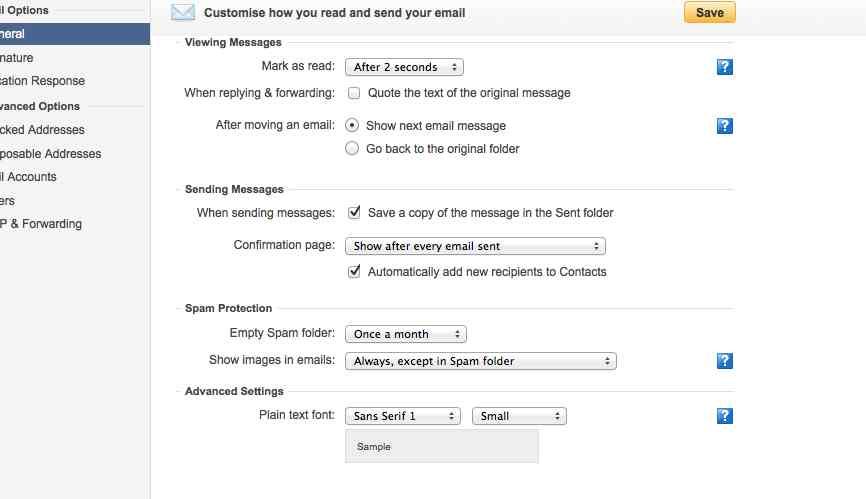Screen dimensions: 866x499
Task: Uncheck Save a copy in Sent folder
Action: [x=354, y=212]
